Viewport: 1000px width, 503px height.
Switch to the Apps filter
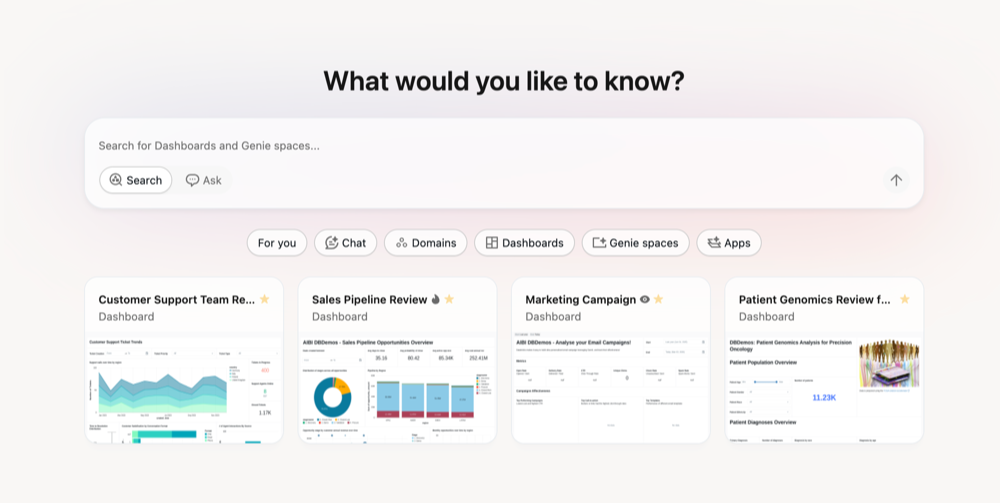coord(729,243)
